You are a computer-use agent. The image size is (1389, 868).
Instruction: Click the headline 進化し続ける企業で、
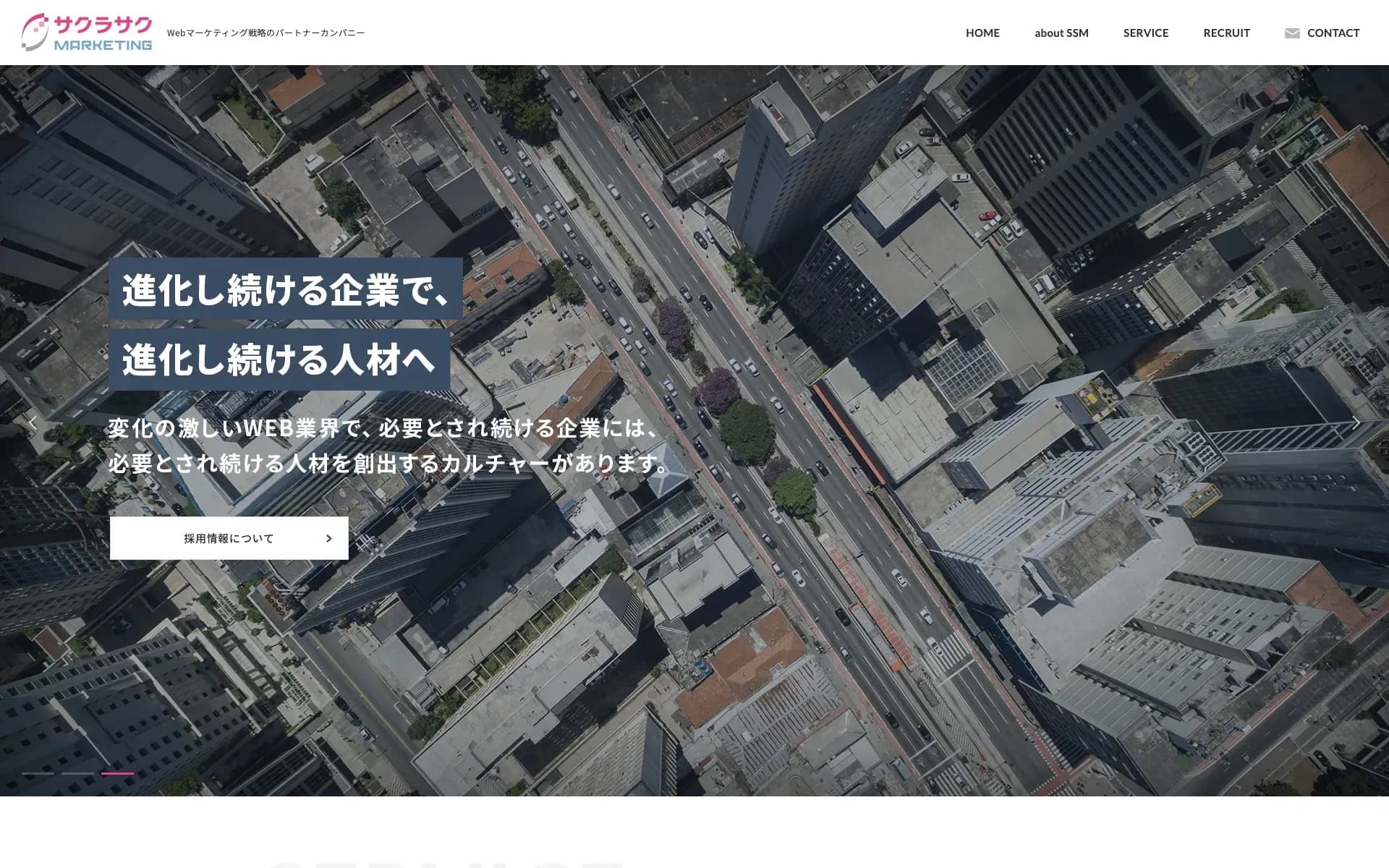286,289
